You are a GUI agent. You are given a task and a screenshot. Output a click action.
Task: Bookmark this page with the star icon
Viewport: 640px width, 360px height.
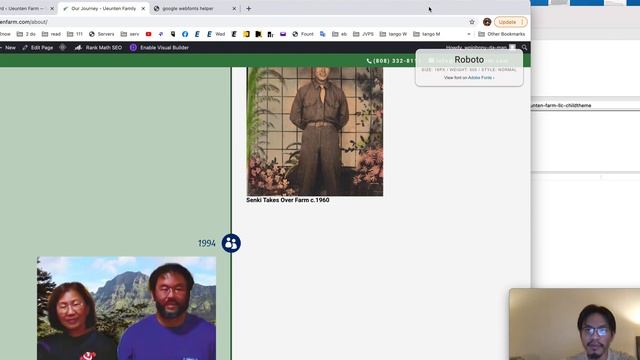coord(472,22)
